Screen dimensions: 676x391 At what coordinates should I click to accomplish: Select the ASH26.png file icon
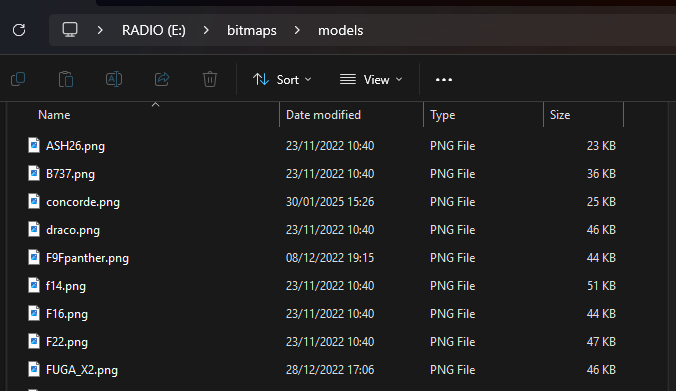[34, 145]
